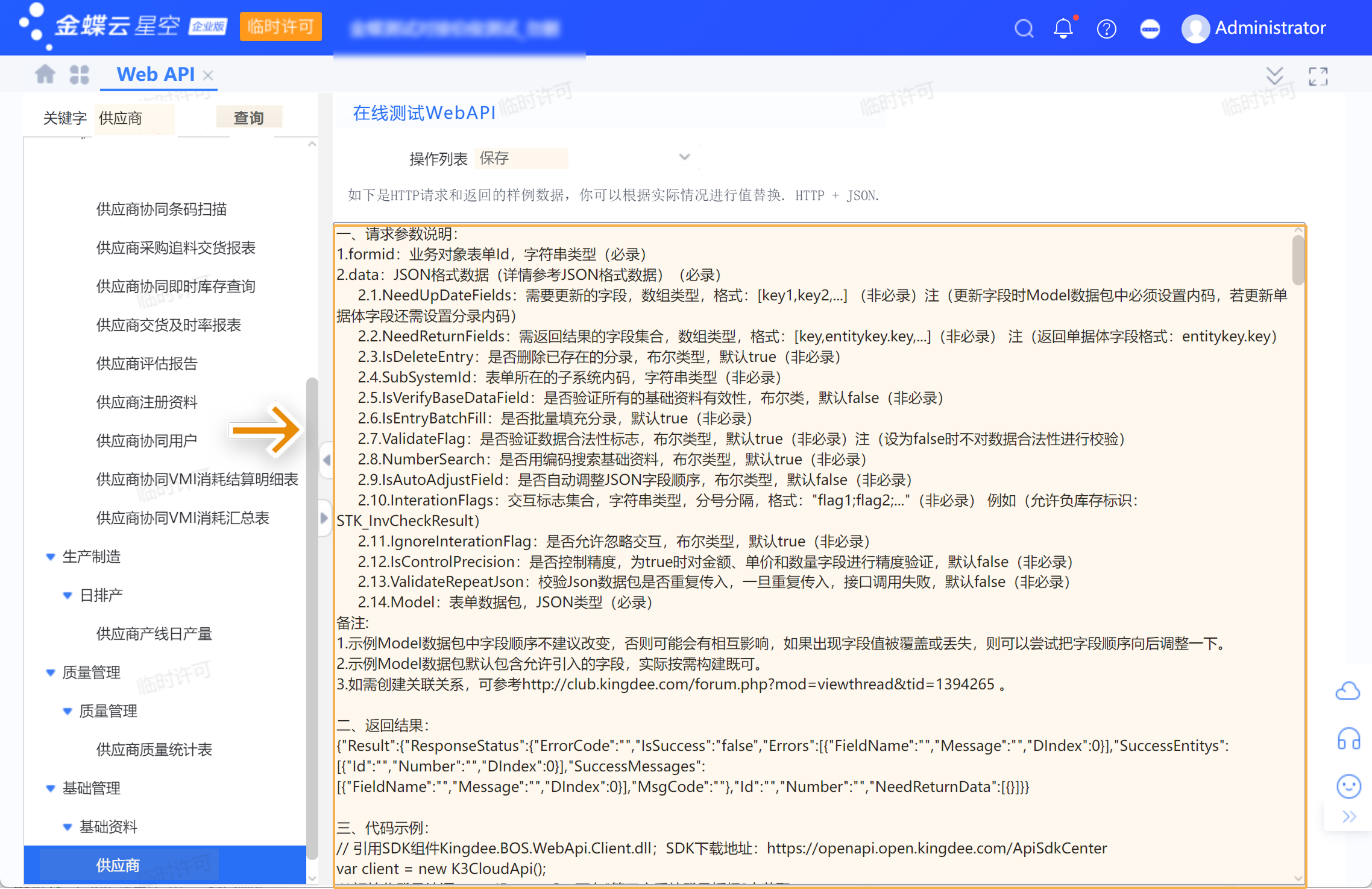This screenshot has width=1372, height=889.
Task: Collapse the 基础资料 tree node
Action: tap(68, 827)
